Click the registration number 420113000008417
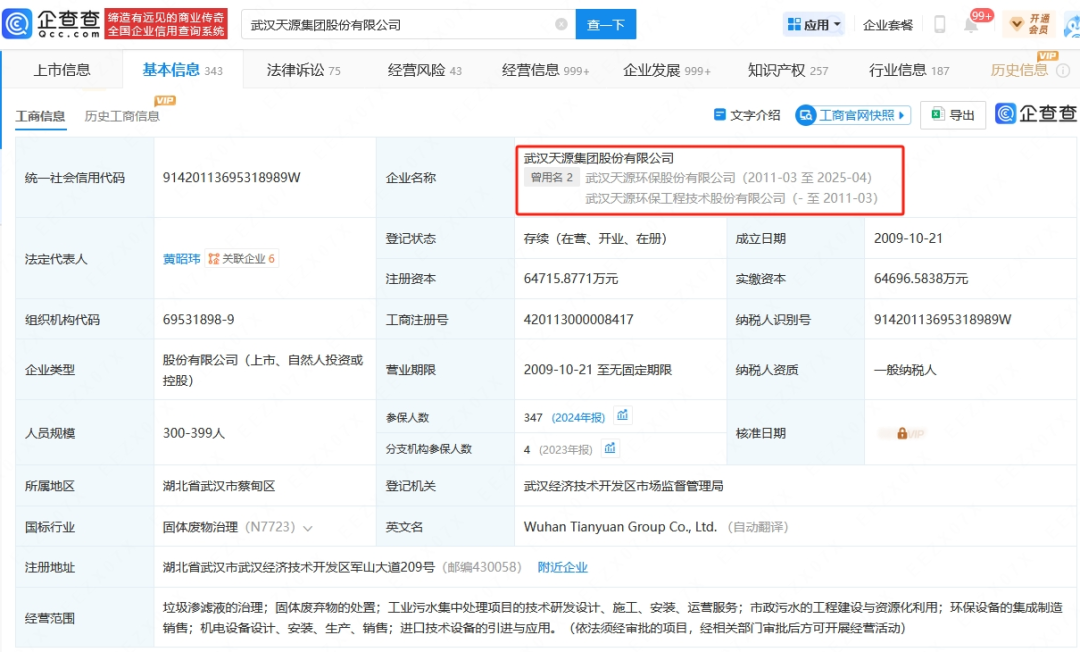 tap(579, 319)
